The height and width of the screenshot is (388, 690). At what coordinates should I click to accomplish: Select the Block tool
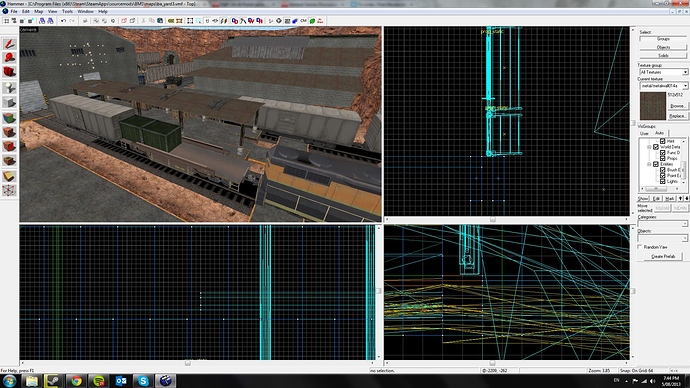[x=9, y=102]
